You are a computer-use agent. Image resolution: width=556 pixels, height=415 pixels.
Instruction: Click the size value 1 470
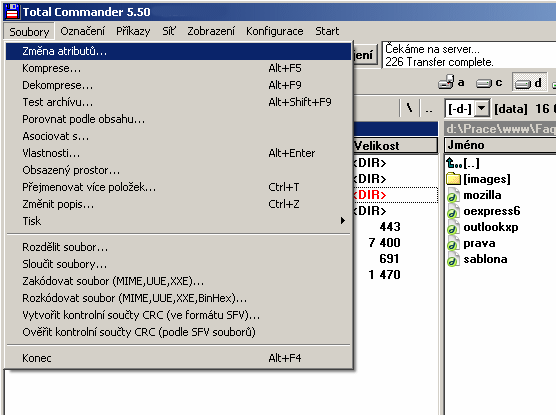point(384,275)
